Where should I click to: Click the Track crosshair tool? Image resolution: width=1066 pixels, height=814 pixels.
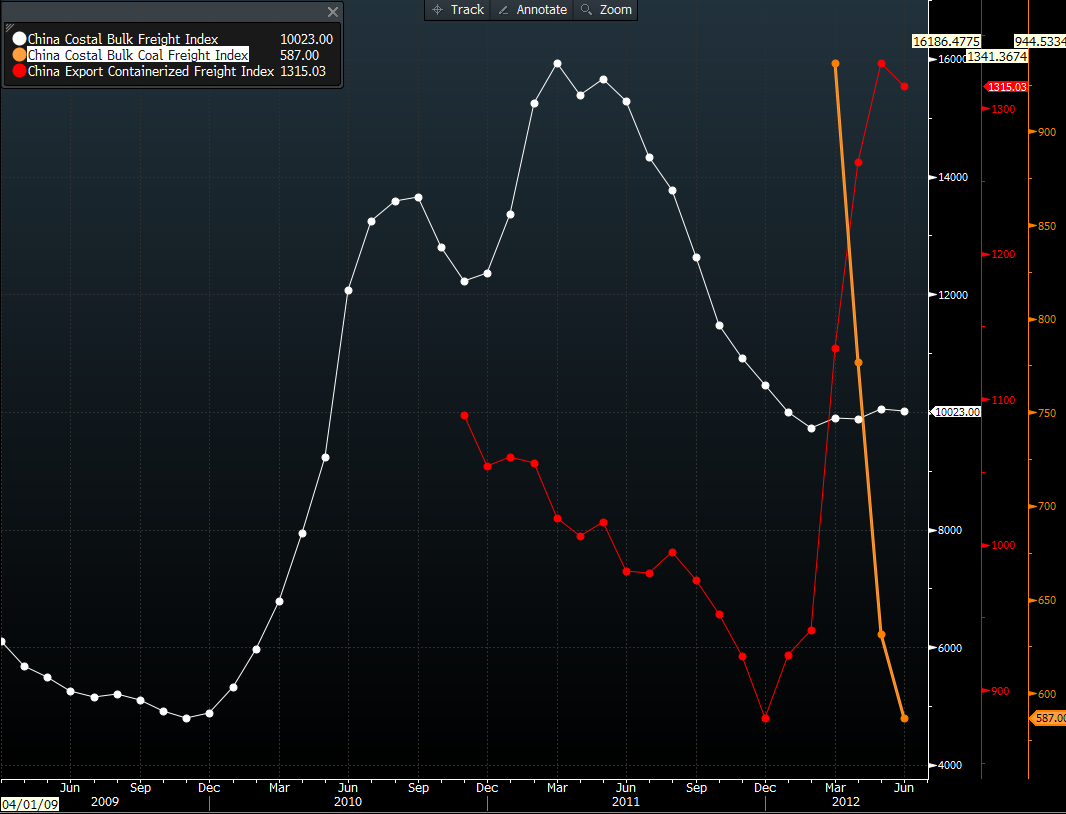(x=458, y=10)
